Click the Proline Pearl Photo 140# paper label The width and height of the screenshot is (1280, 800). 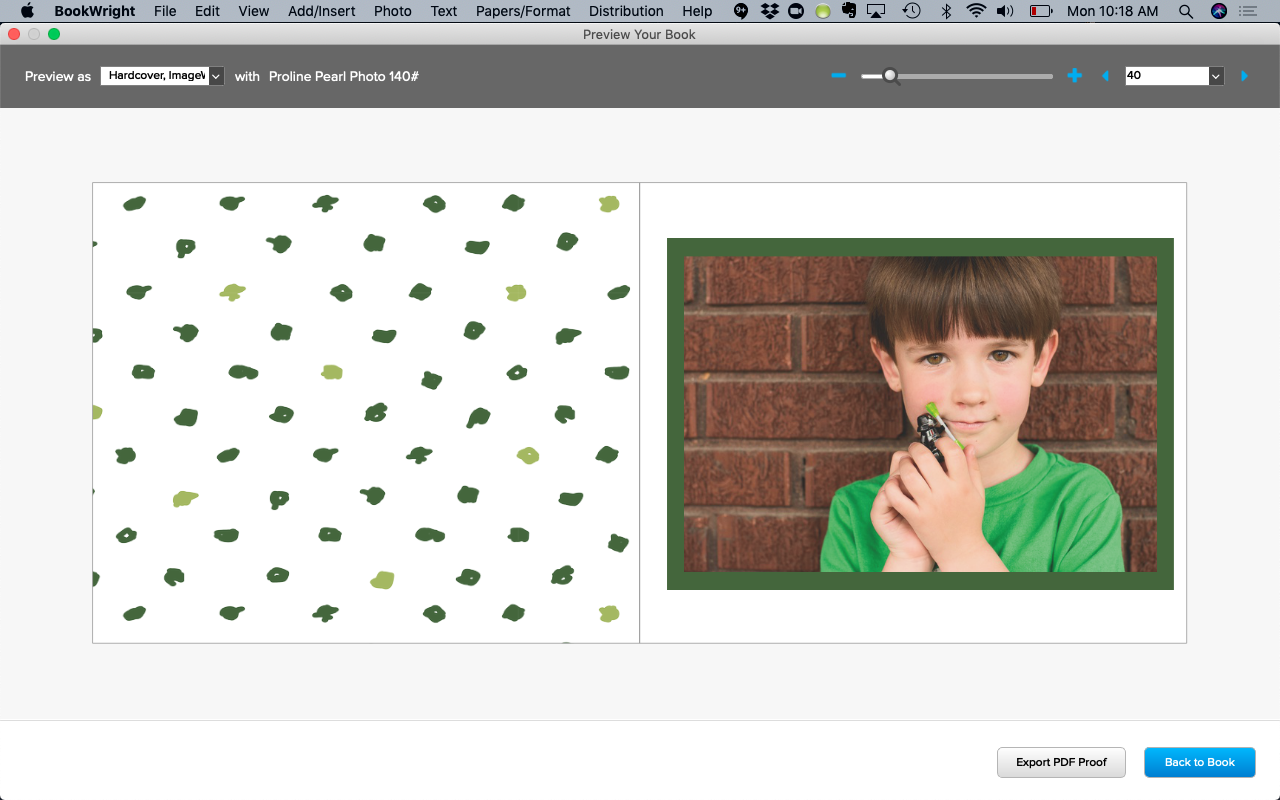click(x=344, y=76)
